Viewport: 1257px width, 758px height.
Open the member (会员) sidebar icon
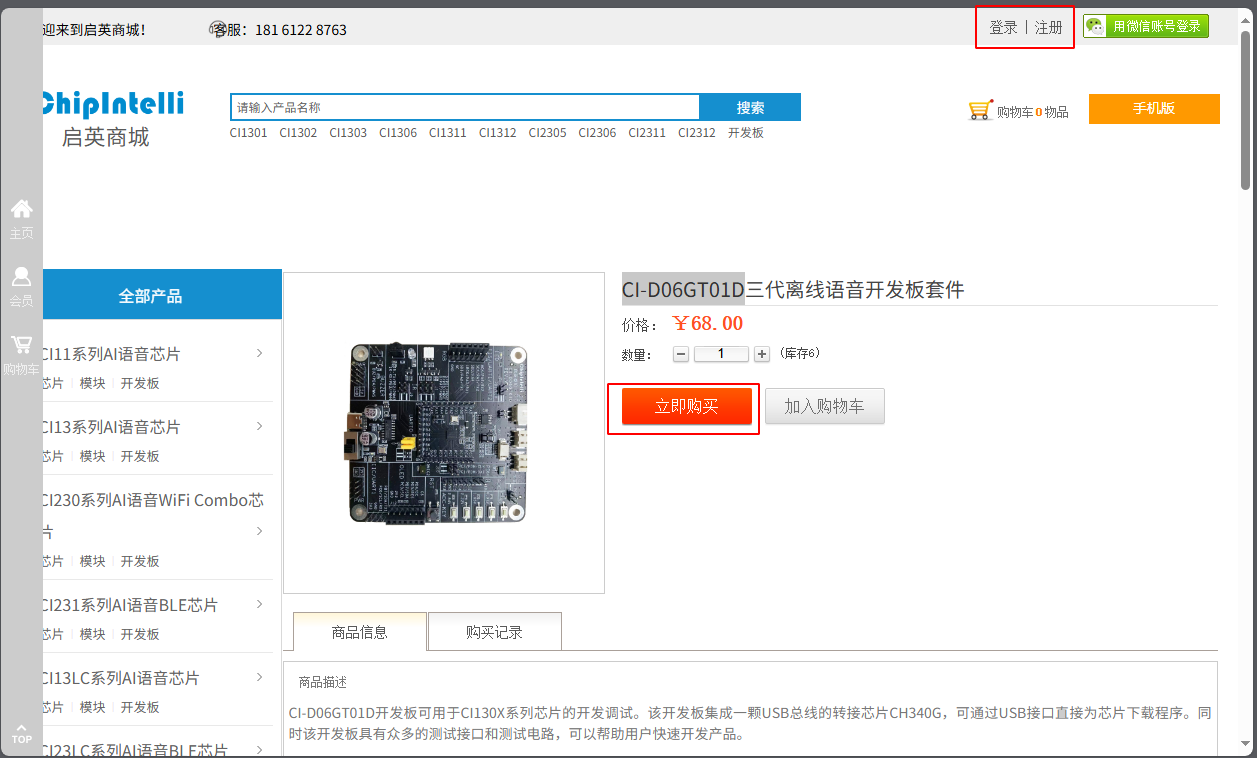pyautogui.click(x=21, y=287)
